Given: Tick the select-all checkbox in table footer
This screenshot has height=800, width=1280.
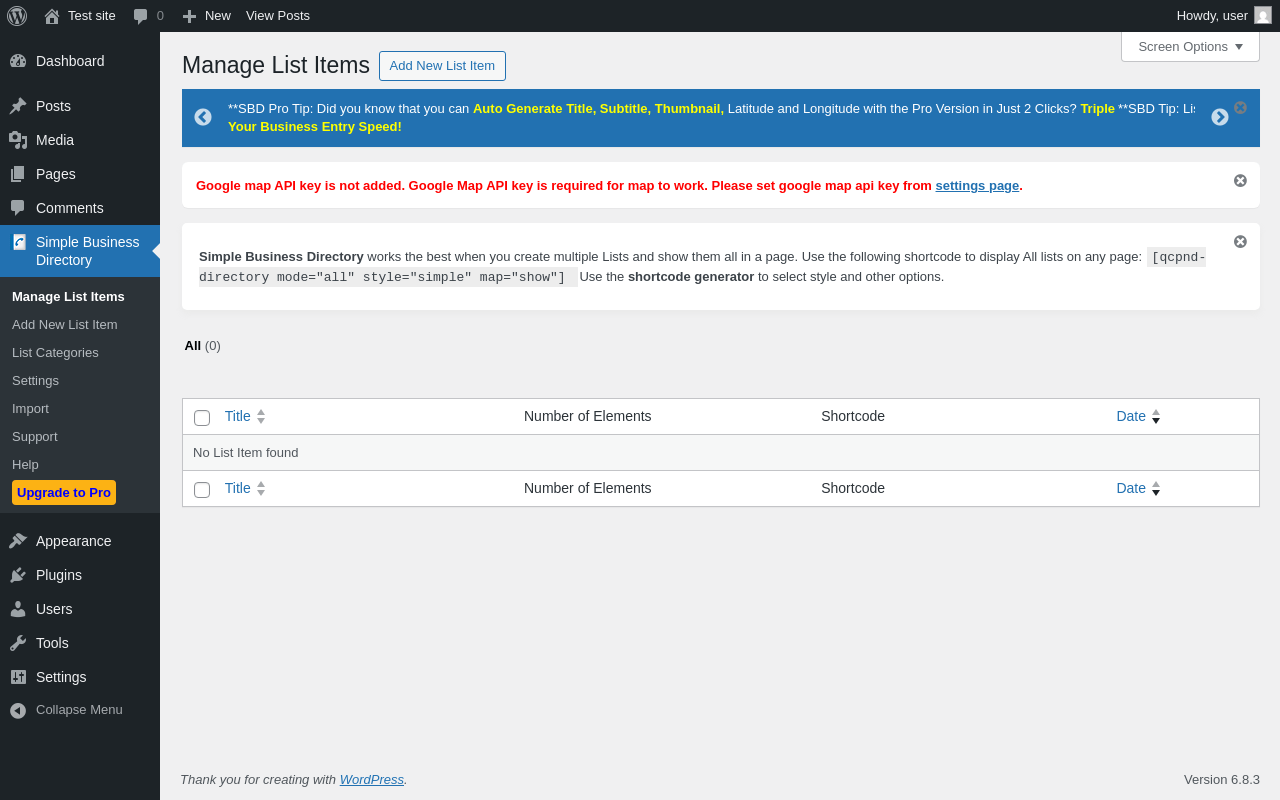Looking at the screenshot, I should (x=202, y=490).
